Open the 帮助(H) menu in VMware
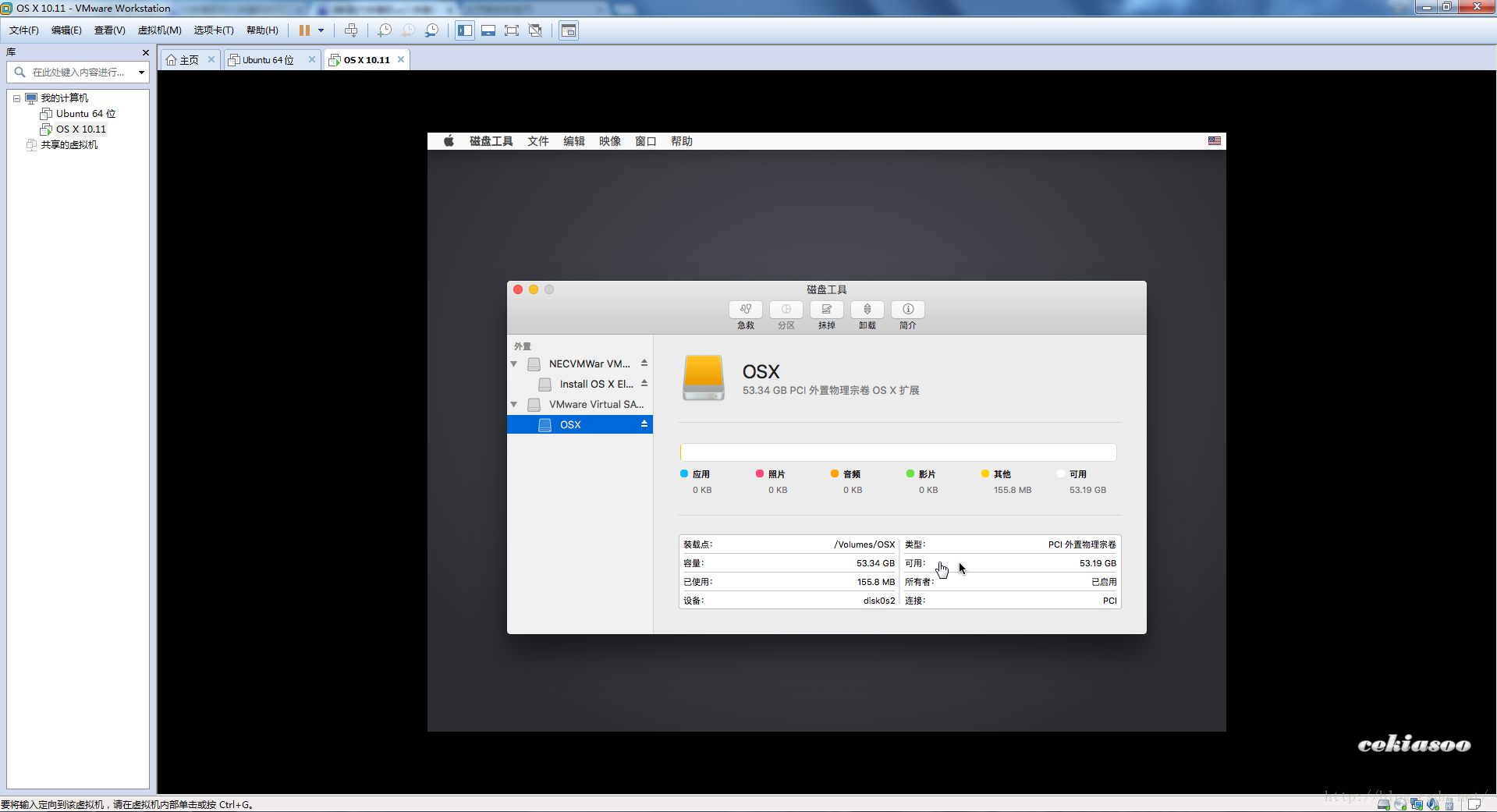1497x812 pixels. tap(262, 30)
